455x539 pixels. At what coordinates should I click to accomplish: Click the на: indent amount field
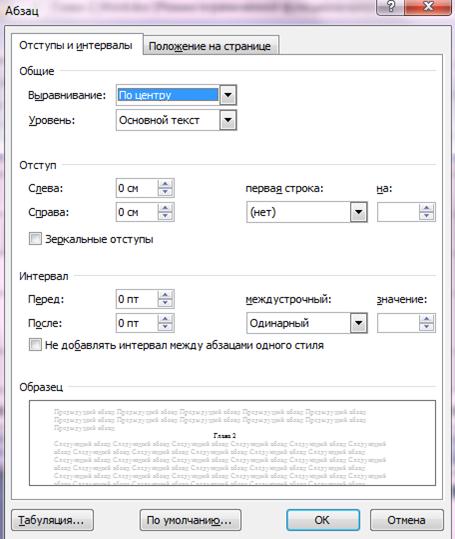[x=398, y=212]
